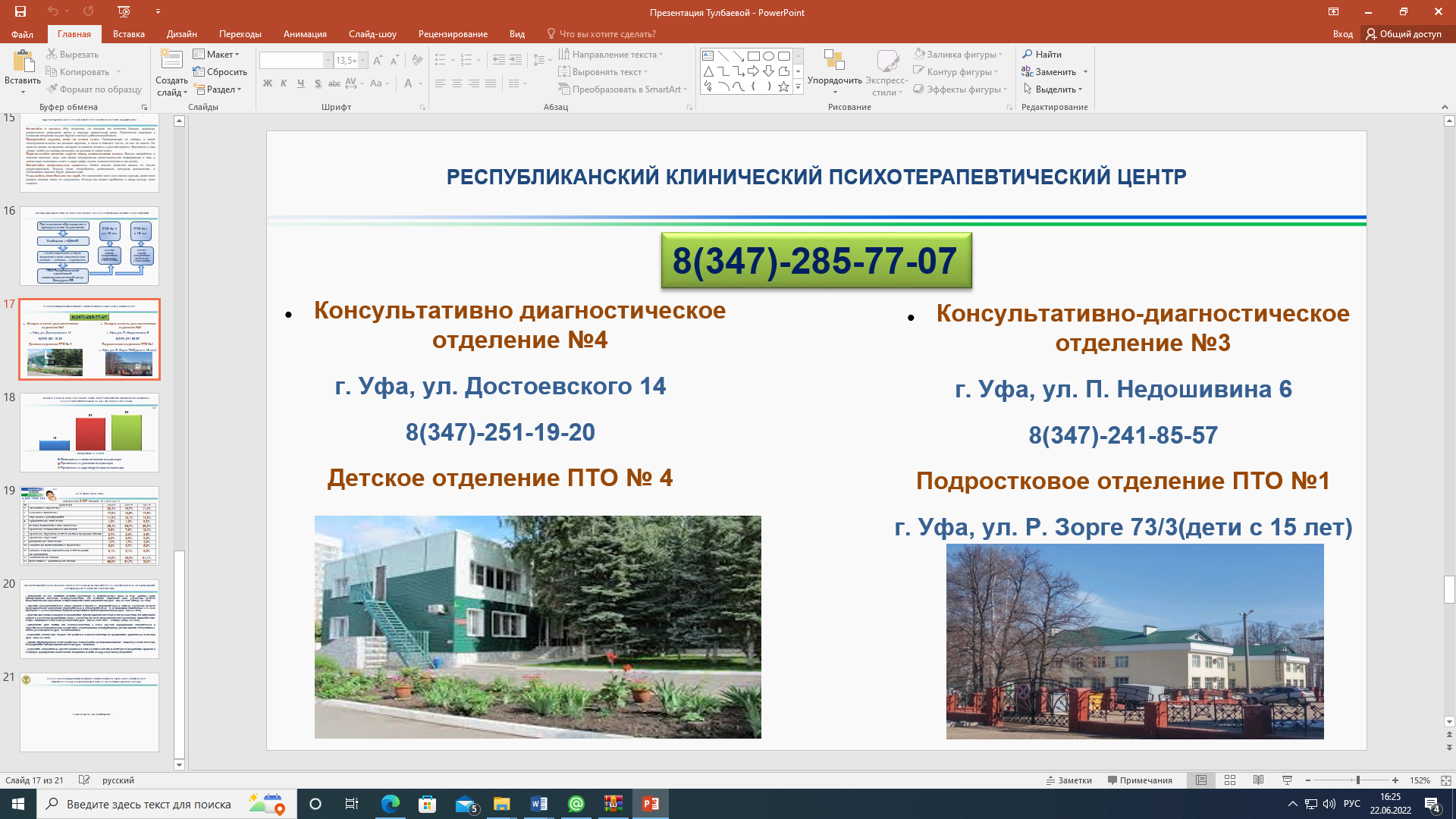The height and width of the screenshot is (819, 1456).
Task: Open the font size dropdown
Action: [x=363, y=61]
